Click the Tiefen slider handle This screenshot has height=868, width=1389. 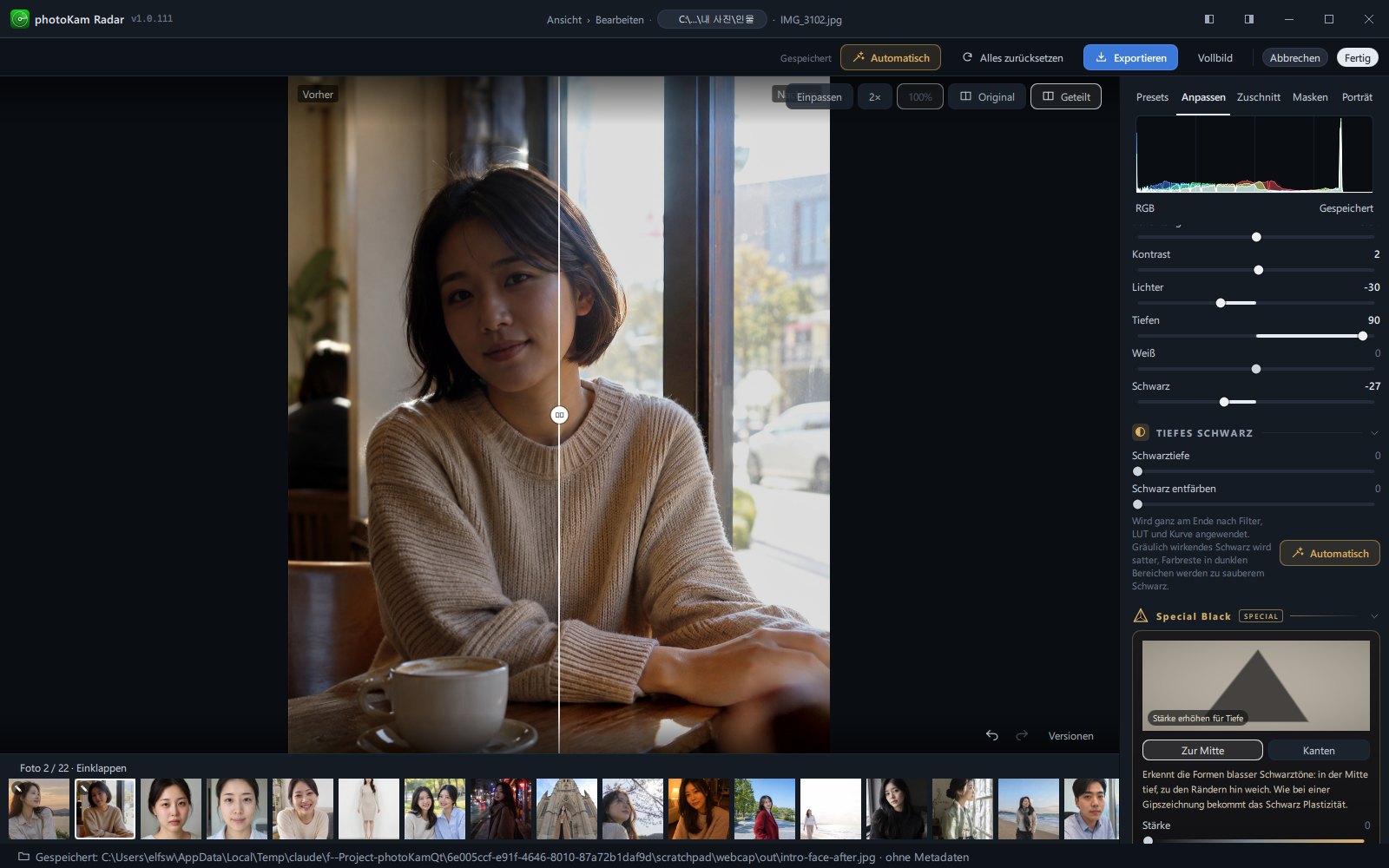(x=1362, y=336)
